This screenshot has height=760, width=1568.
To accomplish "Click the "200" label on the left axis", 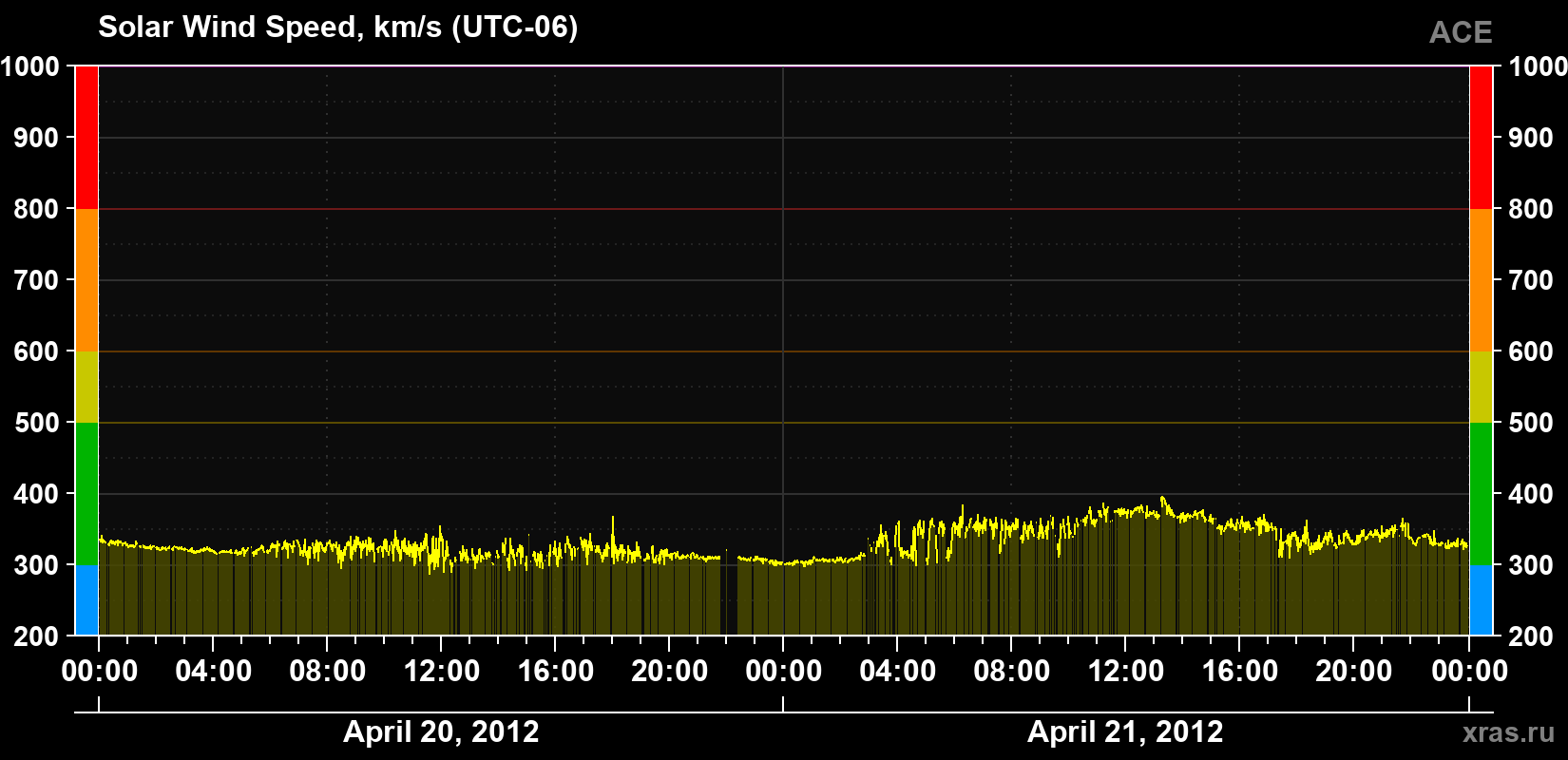I will 37,636.
